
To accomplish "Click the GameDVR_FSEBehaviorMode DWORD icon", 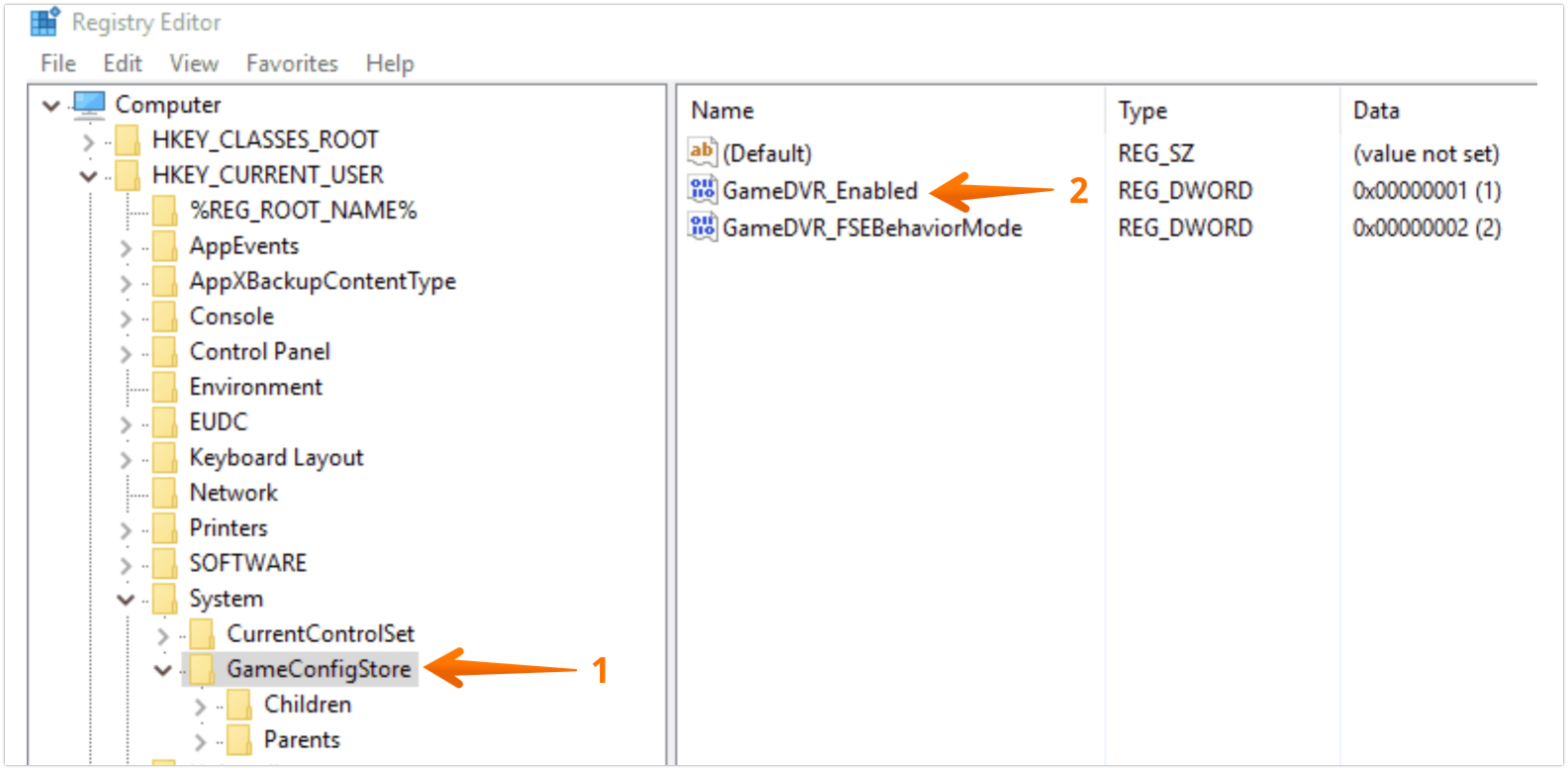I will 702,228.
